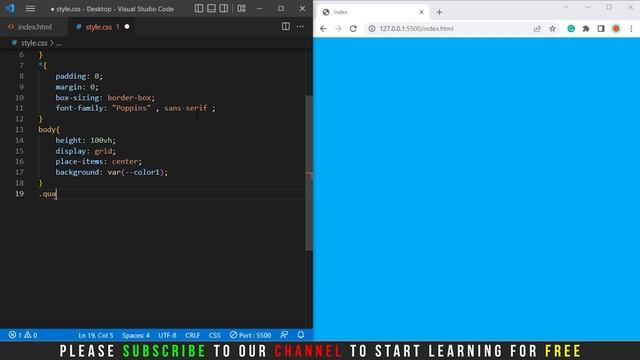
Task: Change the CRLF end of line sequence
Action: pyautogui.click(x=193, y=335)
